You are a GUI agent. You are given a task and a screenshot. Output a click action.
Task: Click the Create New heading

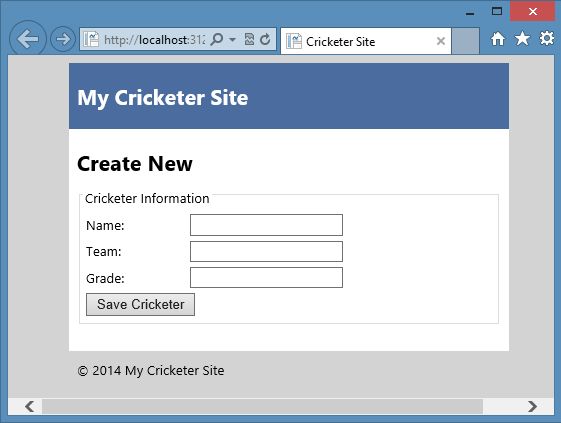tap(135, 164)
